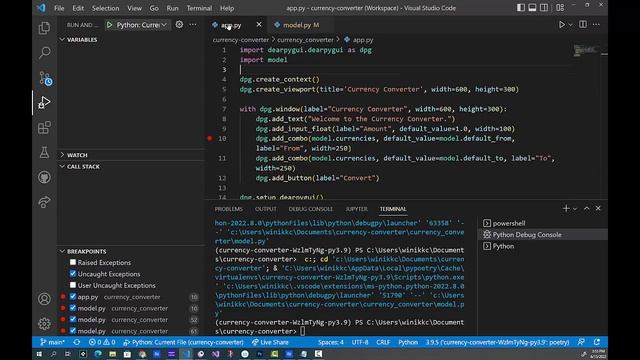Screen dimensions: 640x360
Task: Toggle the Raised Exceptions checkbox
Action: tap(73, 262)
